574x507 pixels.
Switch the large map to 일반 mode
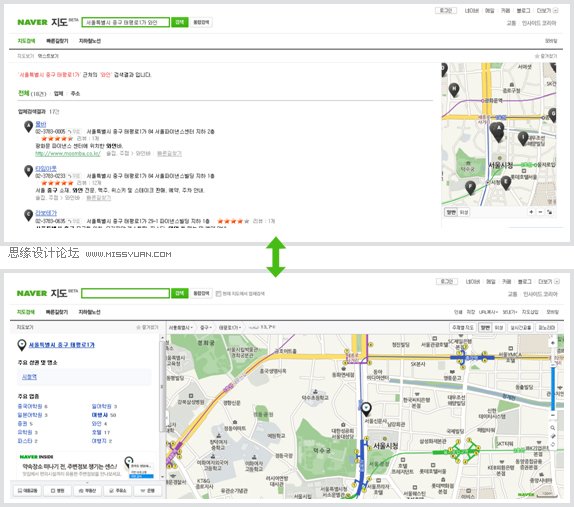(485, 327)
